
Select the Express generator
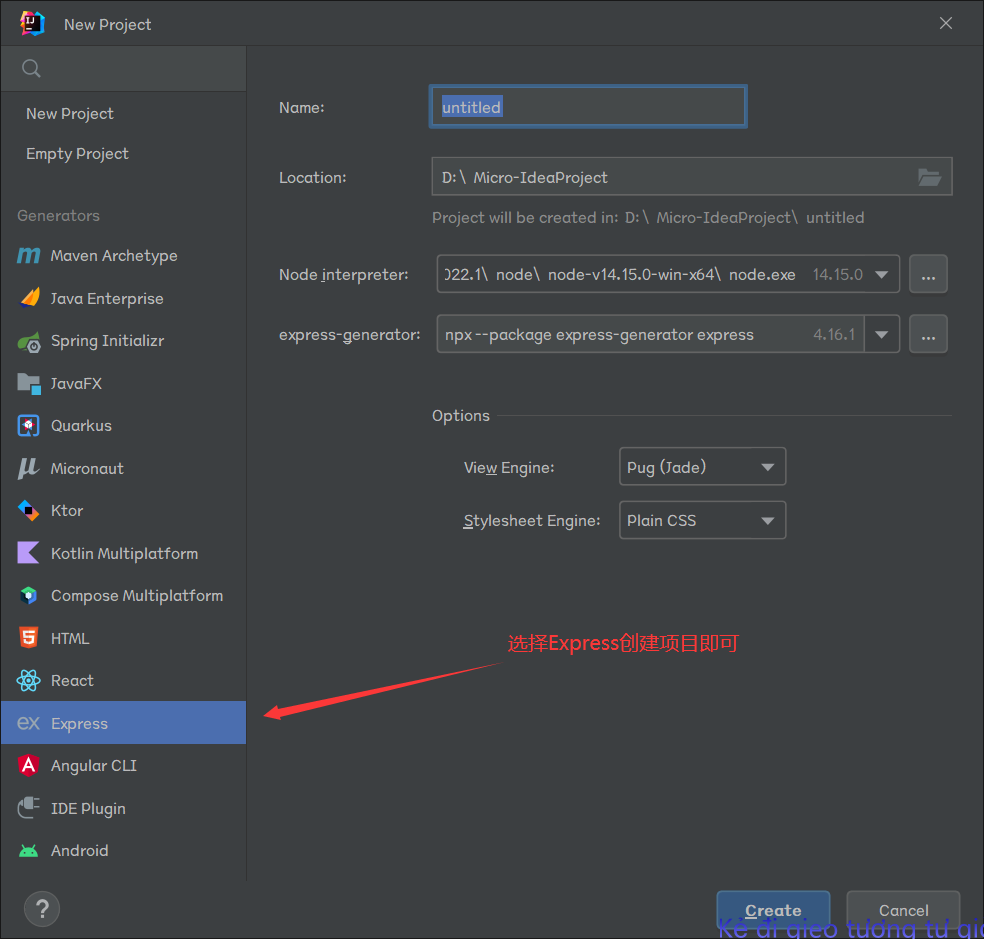point(123,722)
